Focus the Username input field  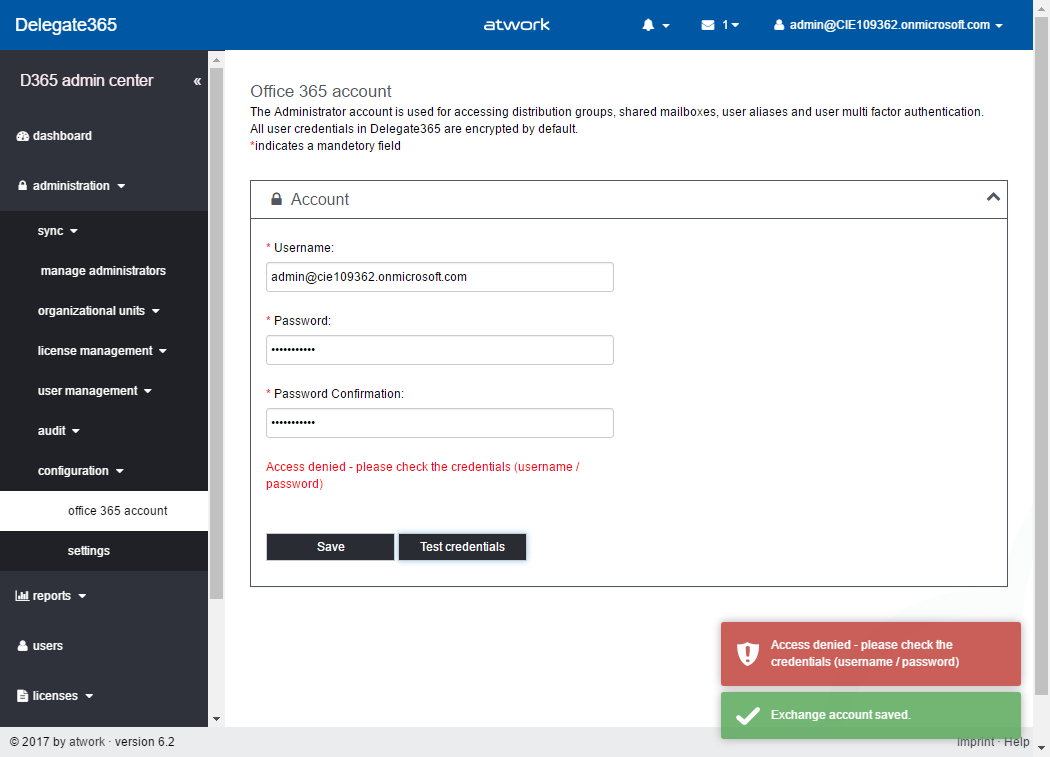439,277
